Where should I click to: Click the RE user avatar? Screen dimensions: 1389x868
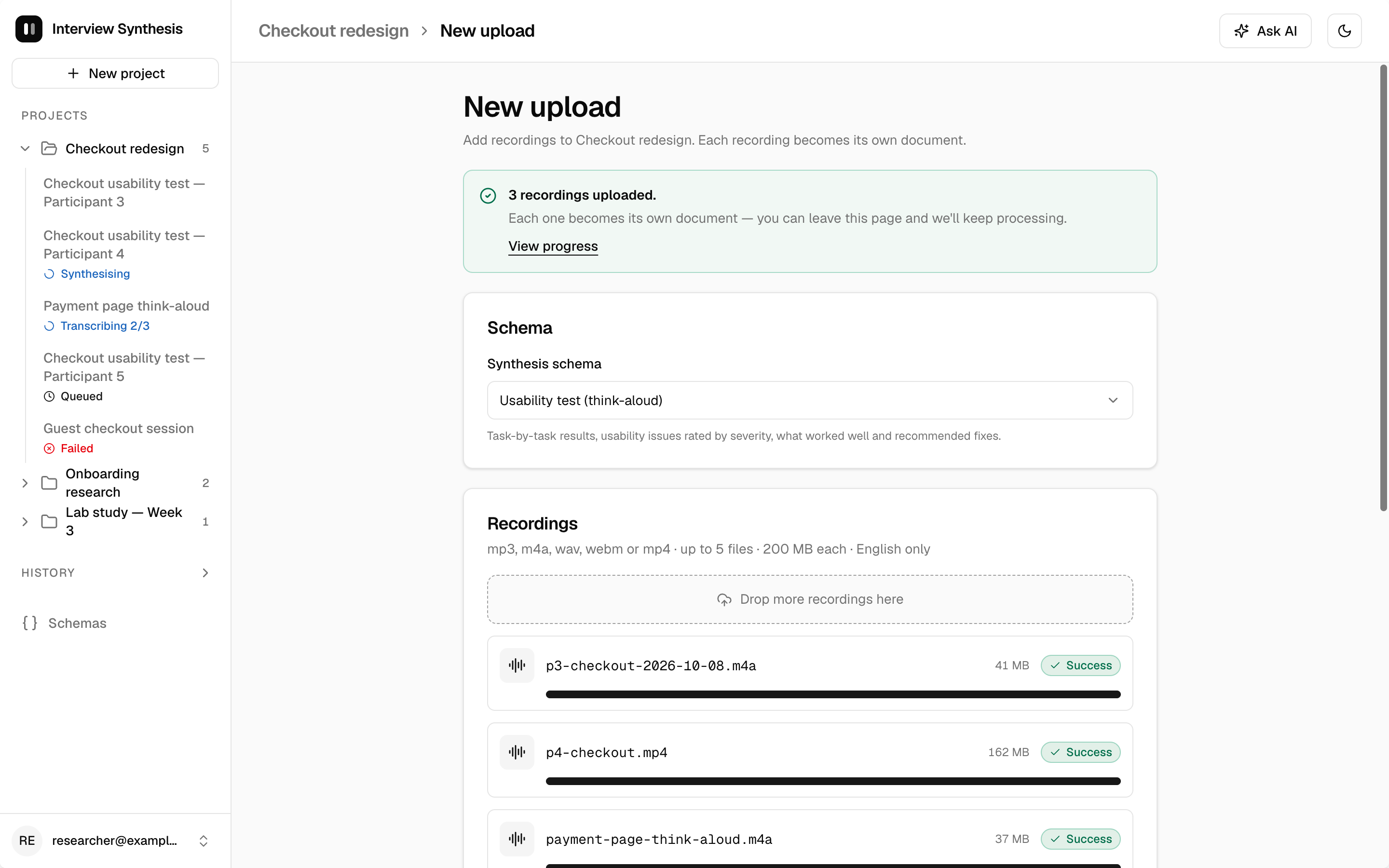coord(27,841)
